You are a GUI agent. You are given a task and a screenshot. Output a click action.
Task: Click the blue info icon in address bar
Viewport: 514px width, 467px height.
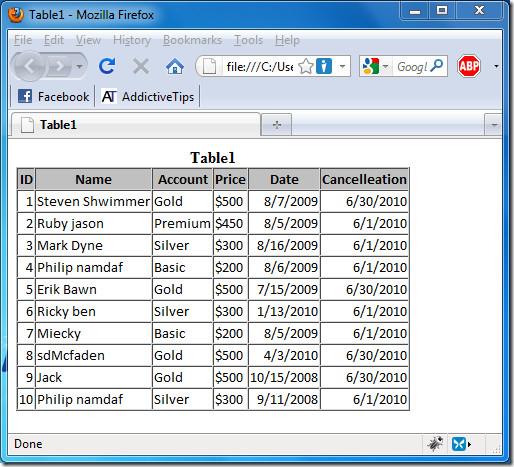(324, 66)
